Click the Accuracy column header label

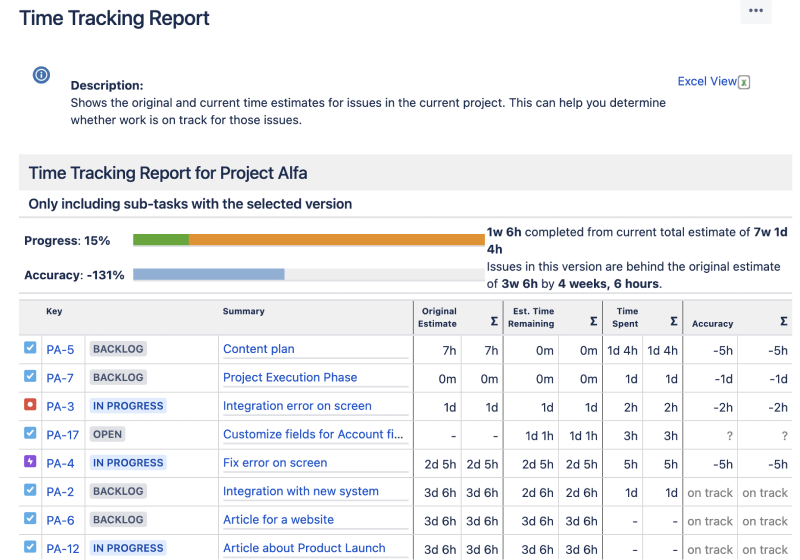click(712, 324)
